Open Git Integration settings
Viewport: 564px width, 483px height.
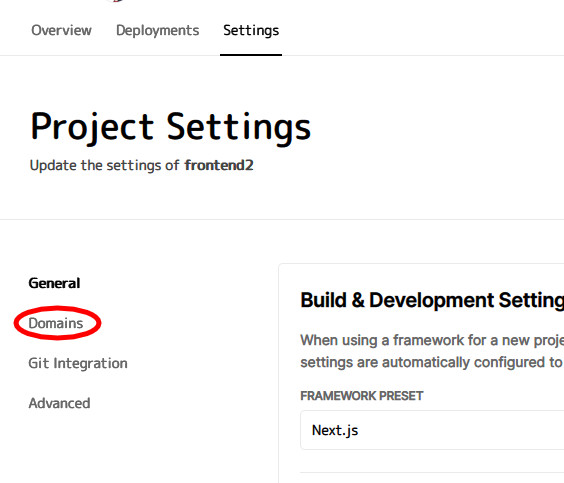tap(78, 363)
